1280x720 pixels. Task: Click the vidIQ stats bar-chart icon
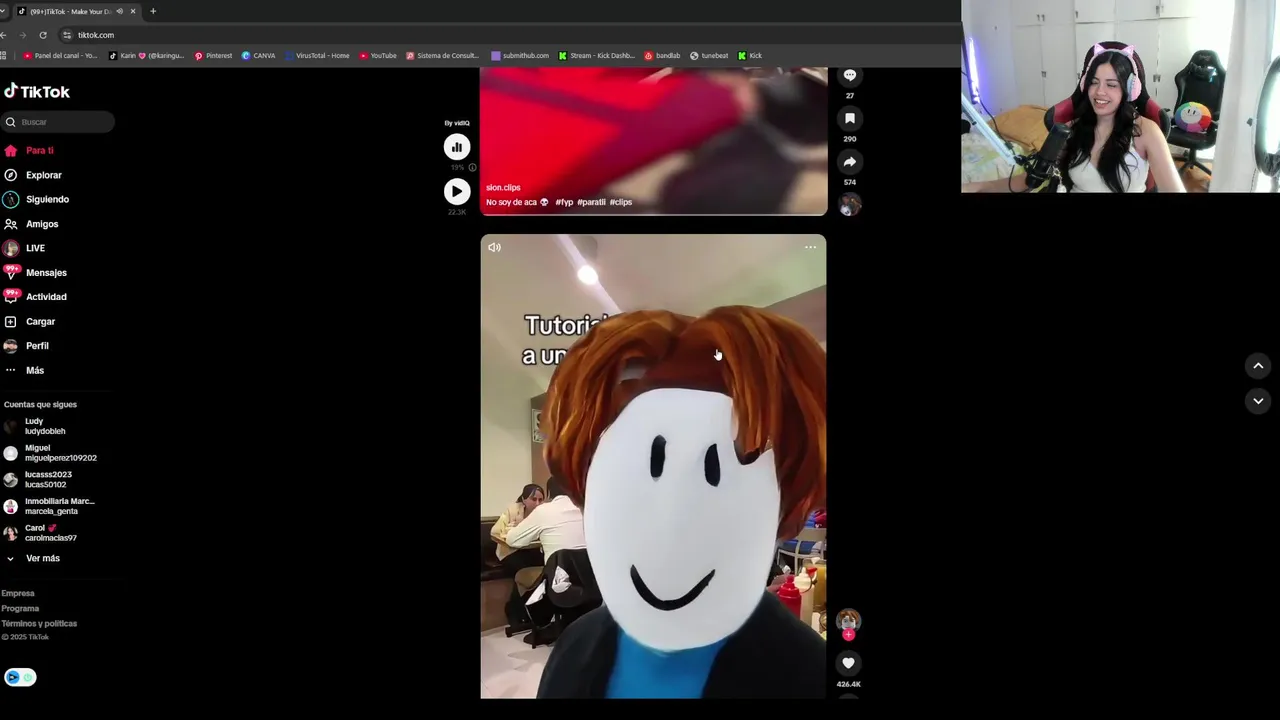tap(457, 147)
